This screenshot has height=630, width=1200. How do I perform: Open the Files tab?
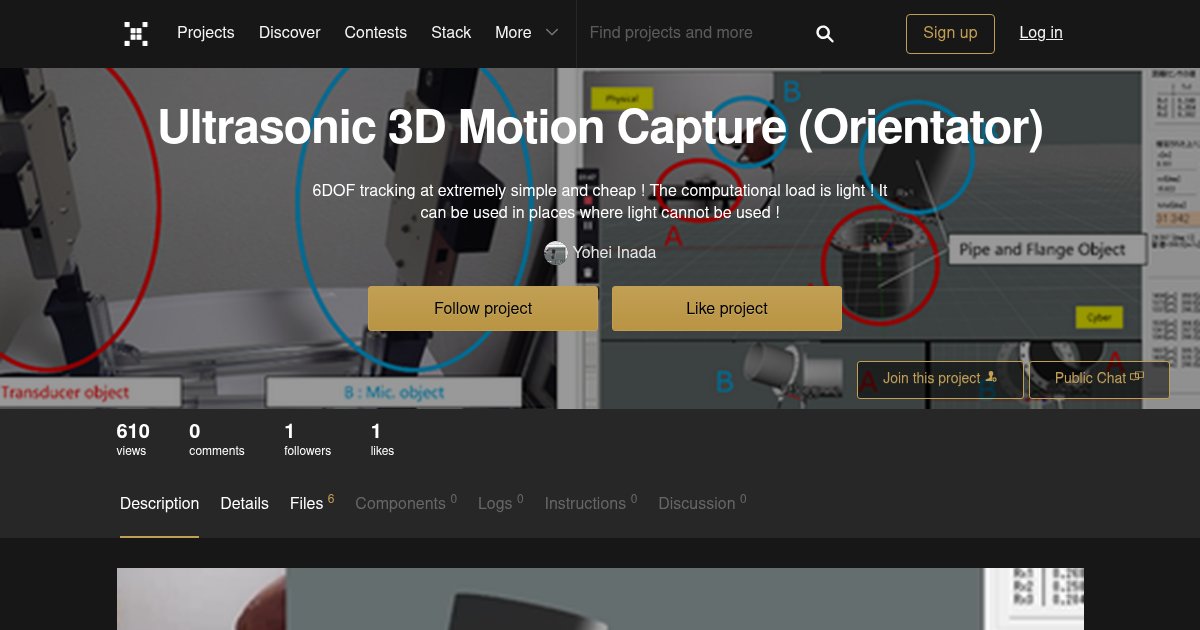pyautogui.click(x=312, y=503)
